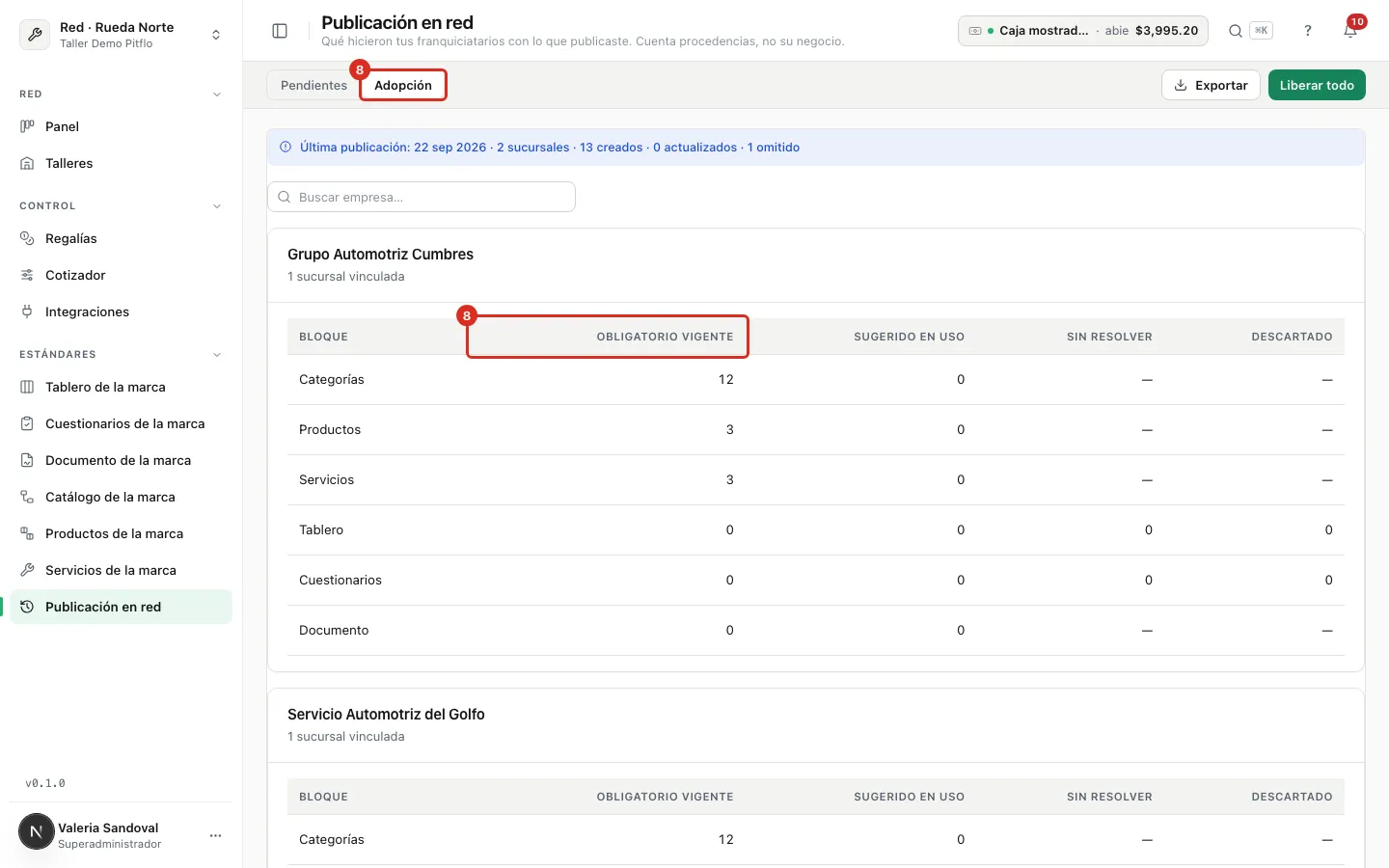Click the Regalías coins icon
This screenshot has height=868, width=1389.
tap(27, 238)
